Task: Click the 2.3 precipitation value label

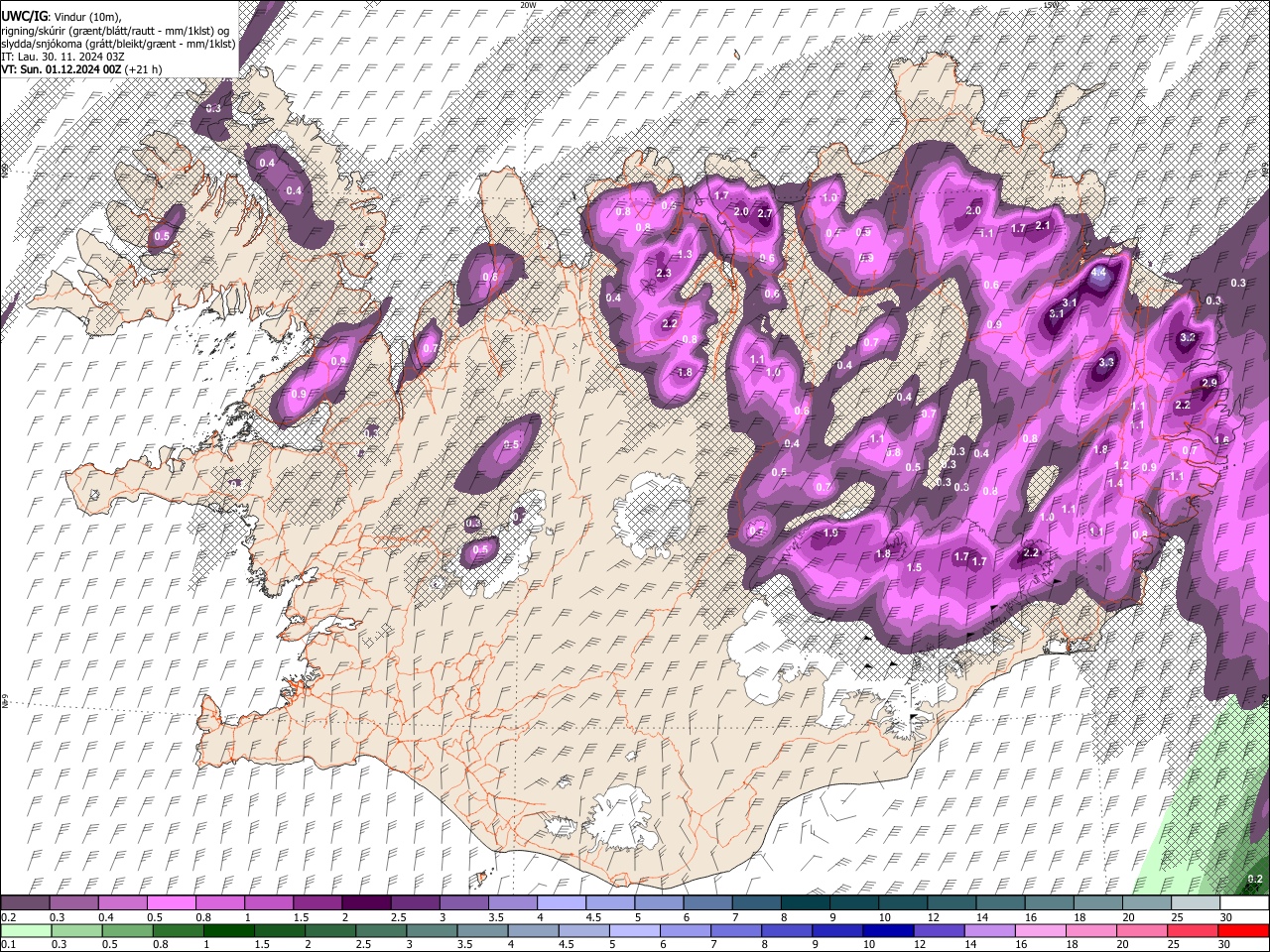Action: pos(664,273)
